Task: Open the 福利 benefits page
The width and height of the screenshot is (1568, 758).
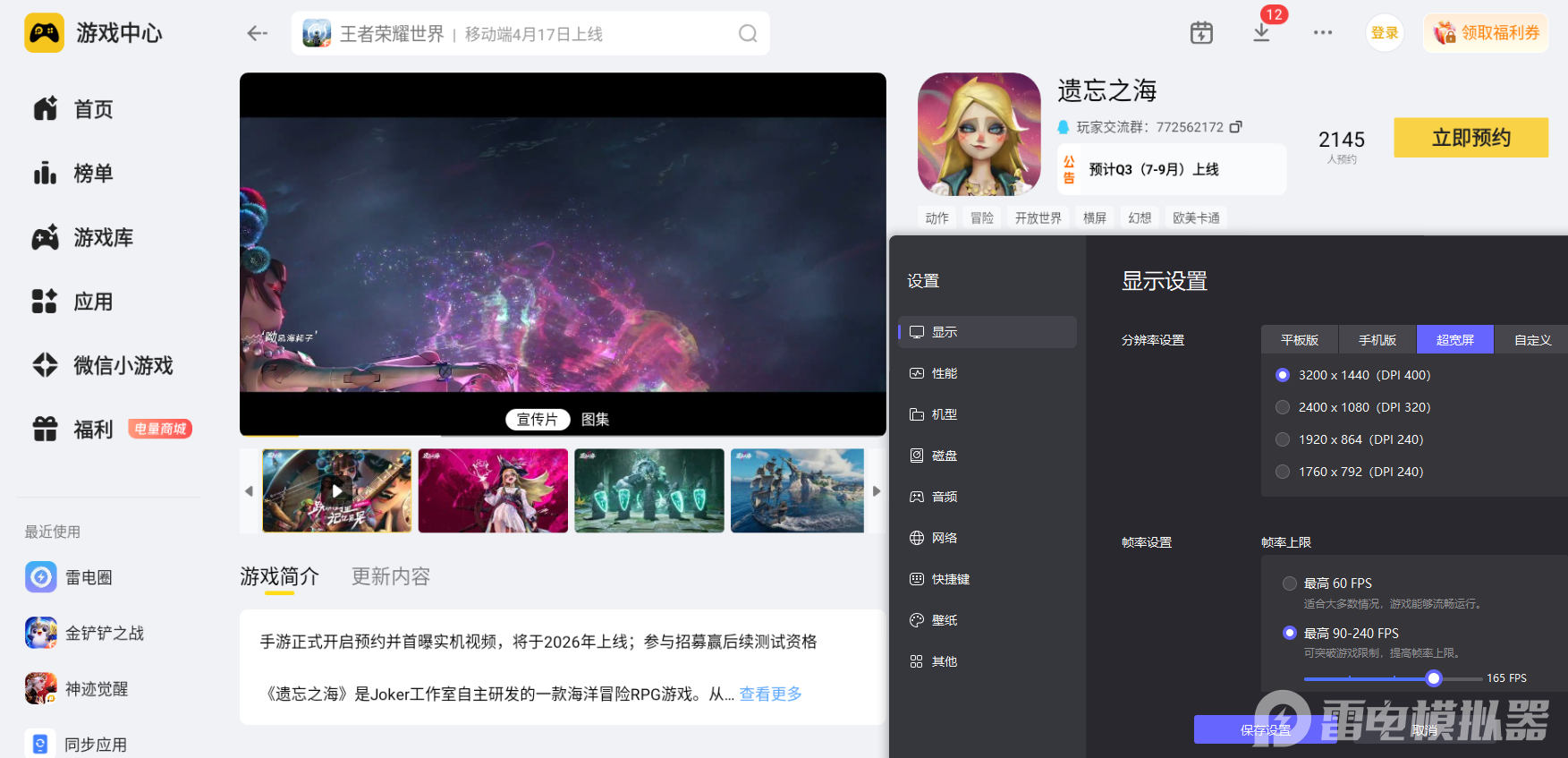Action: click(73, 430)
